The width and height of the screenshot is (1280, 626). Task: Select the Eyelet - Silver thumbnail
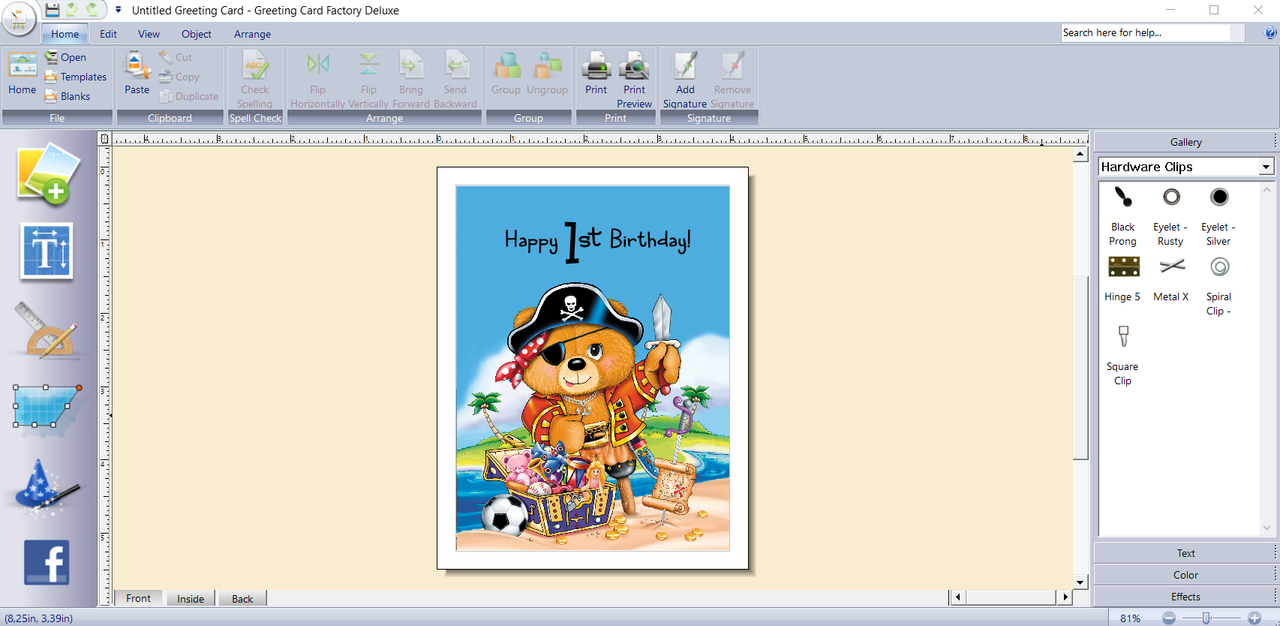tap(1218, 197)
